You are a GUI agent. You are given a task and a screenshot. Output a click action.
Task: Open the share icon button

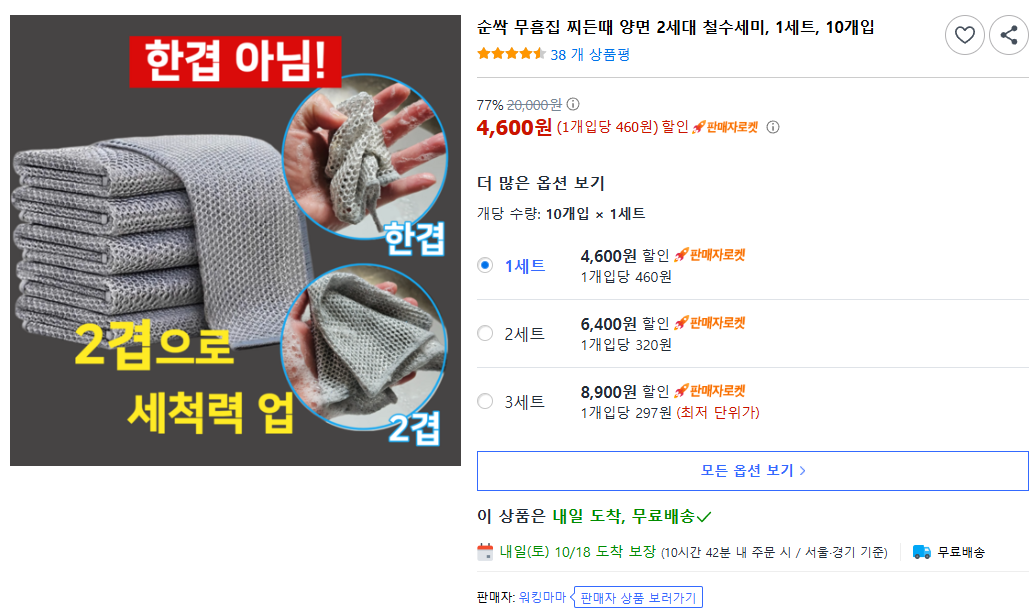(1009, 35)
